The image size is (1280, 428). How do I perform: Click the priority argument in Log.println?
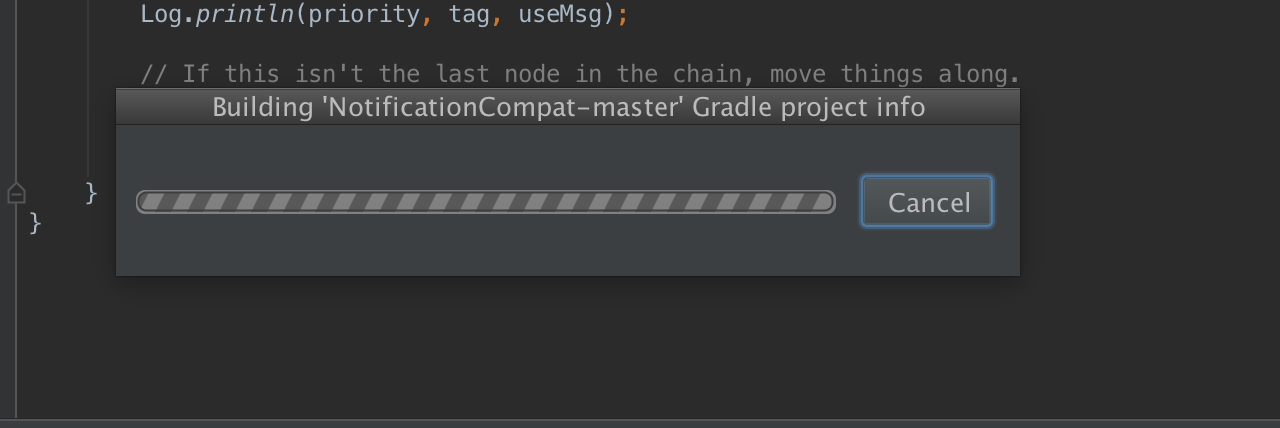click(x=364, y=15)
